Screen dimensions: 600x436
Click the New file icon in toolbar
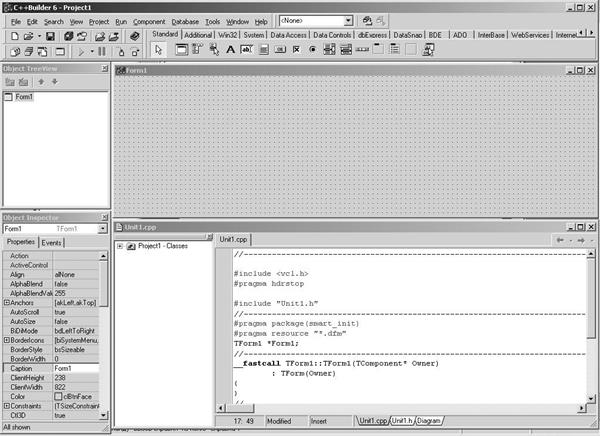12,35
